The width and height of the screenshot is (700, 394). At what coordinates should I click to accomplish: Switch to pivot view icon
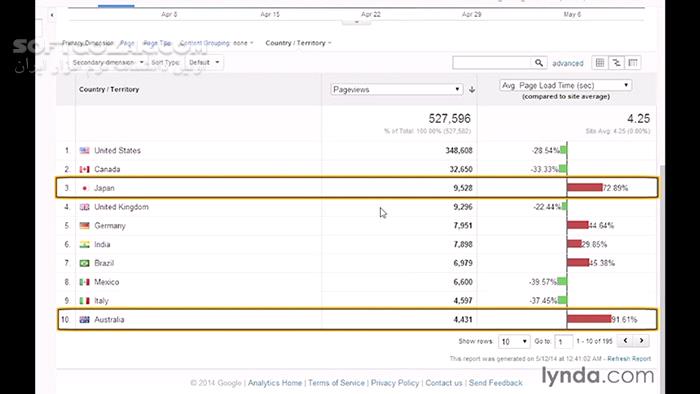tap(633, 63)
